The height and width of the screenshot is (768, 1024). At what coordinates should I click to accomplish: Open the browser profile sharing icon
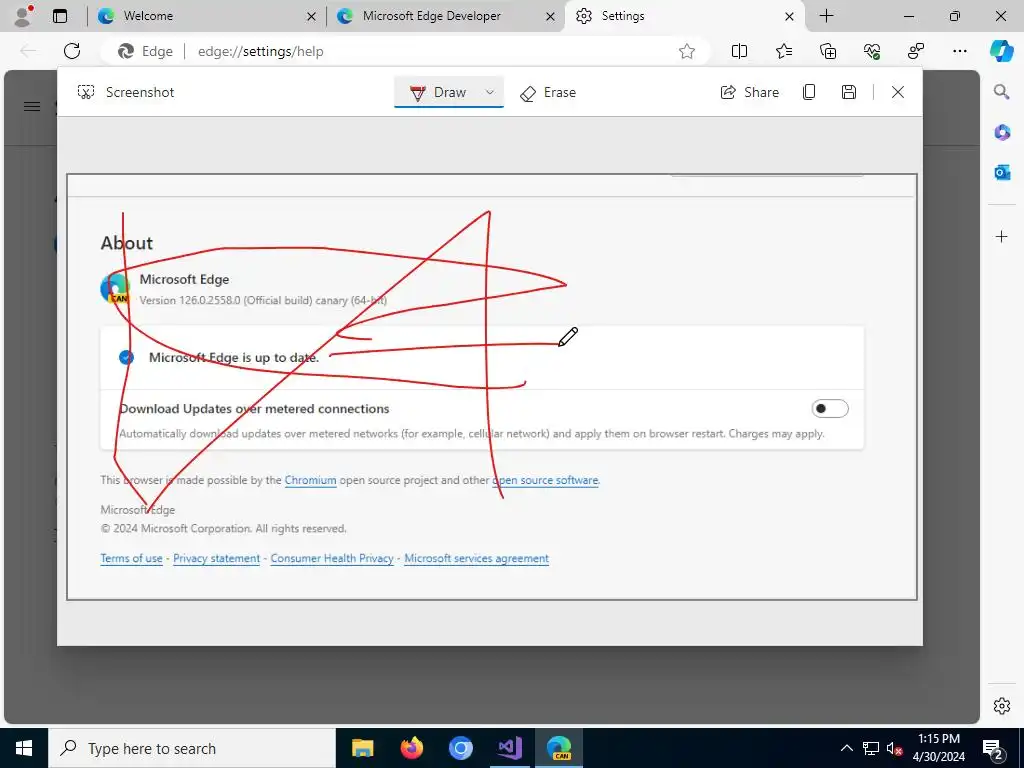coord(916,51)
